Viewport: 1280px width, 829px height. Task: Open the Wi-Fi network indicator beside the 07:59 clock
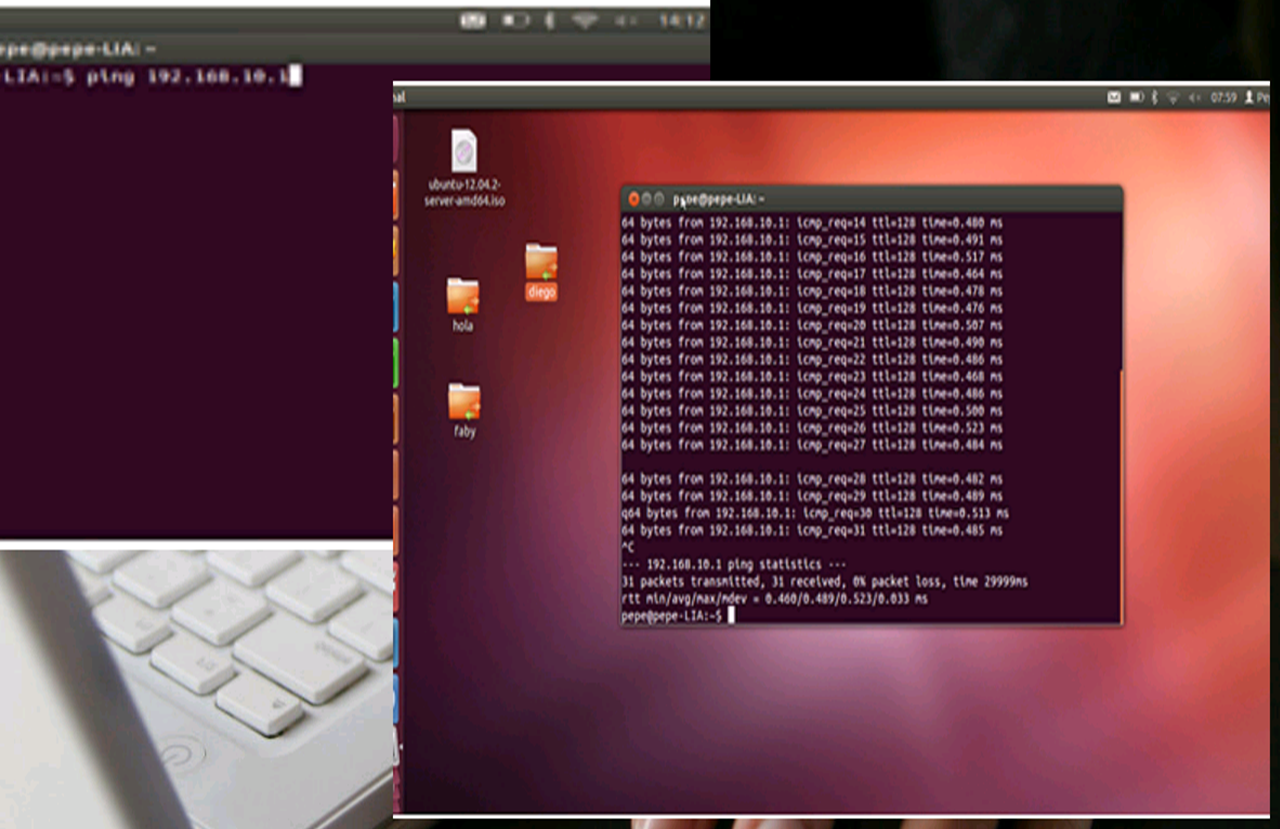tap(1173, 97)
